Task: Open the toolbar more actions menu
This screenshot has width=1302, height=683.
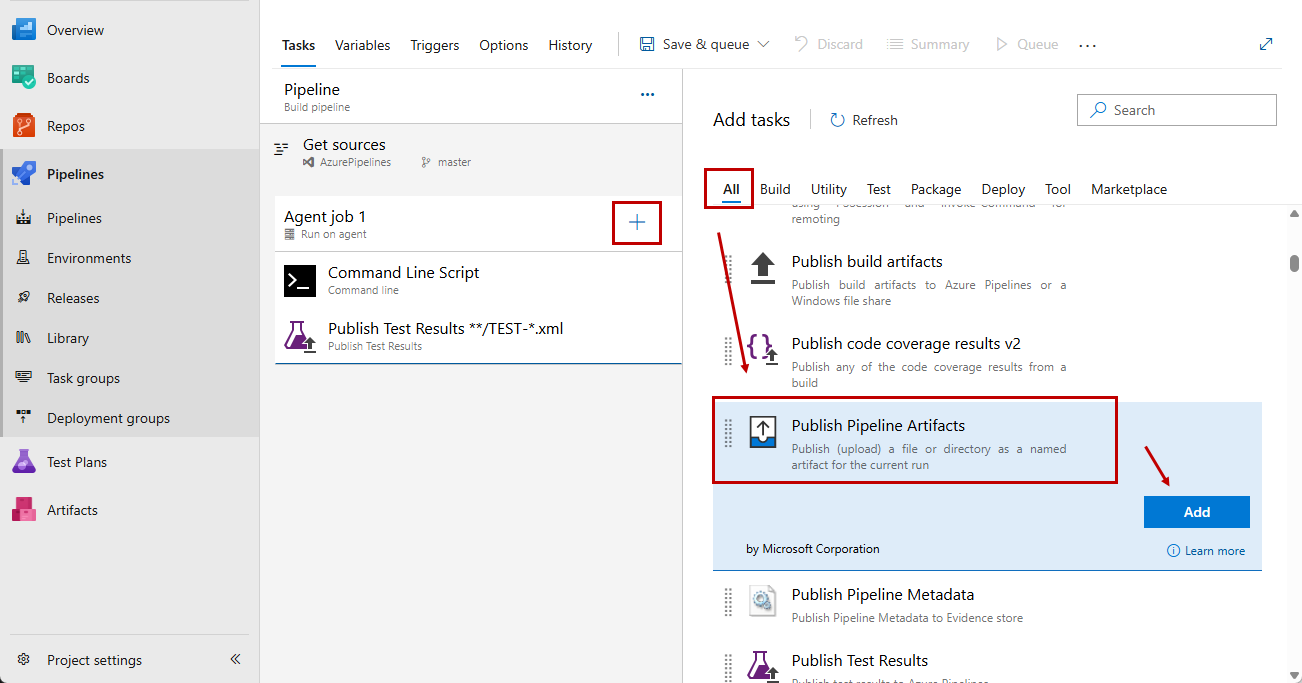Action: 1087,44
